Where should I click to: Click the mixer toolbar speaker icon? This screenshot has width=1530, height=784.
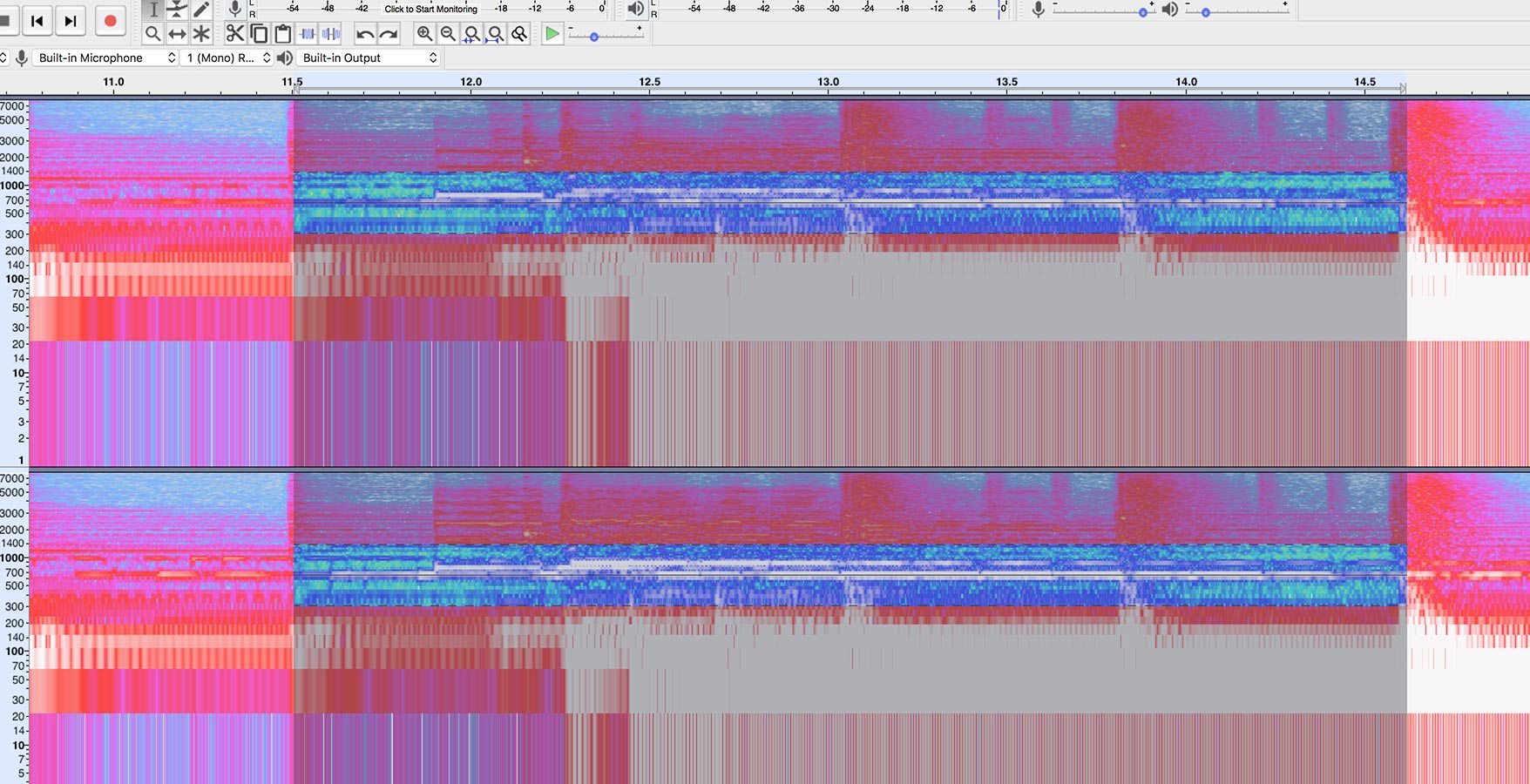1170,10
